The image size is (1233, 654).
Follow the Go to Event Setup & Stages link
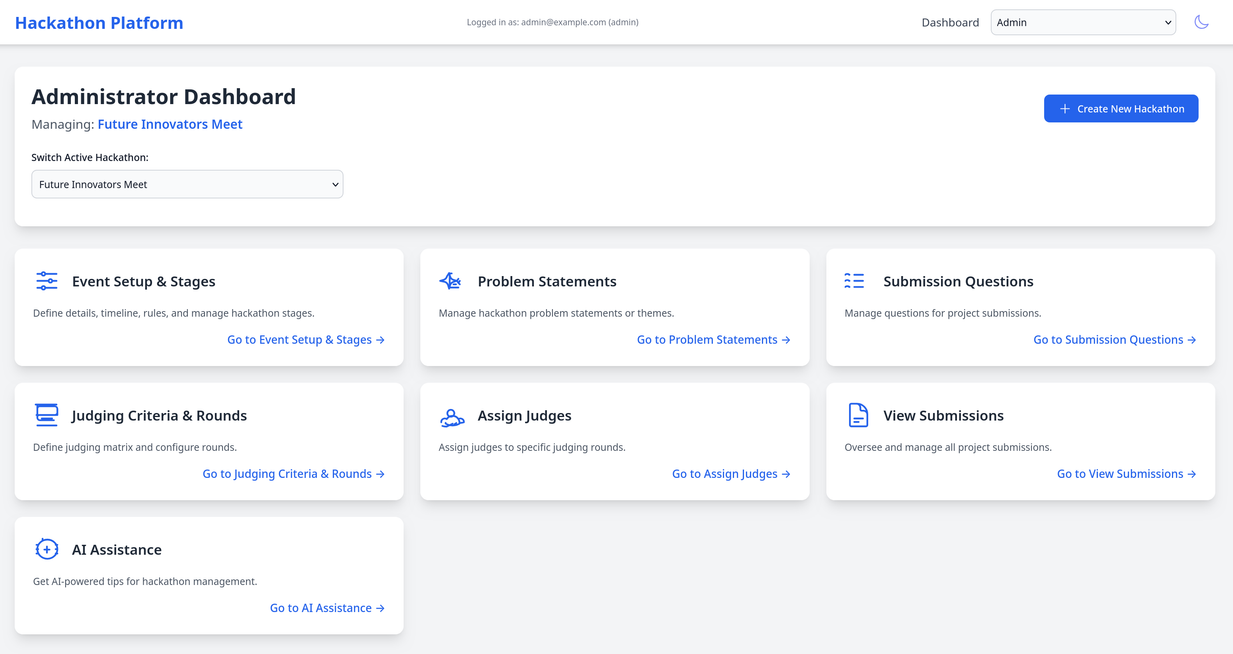point(306,339)
